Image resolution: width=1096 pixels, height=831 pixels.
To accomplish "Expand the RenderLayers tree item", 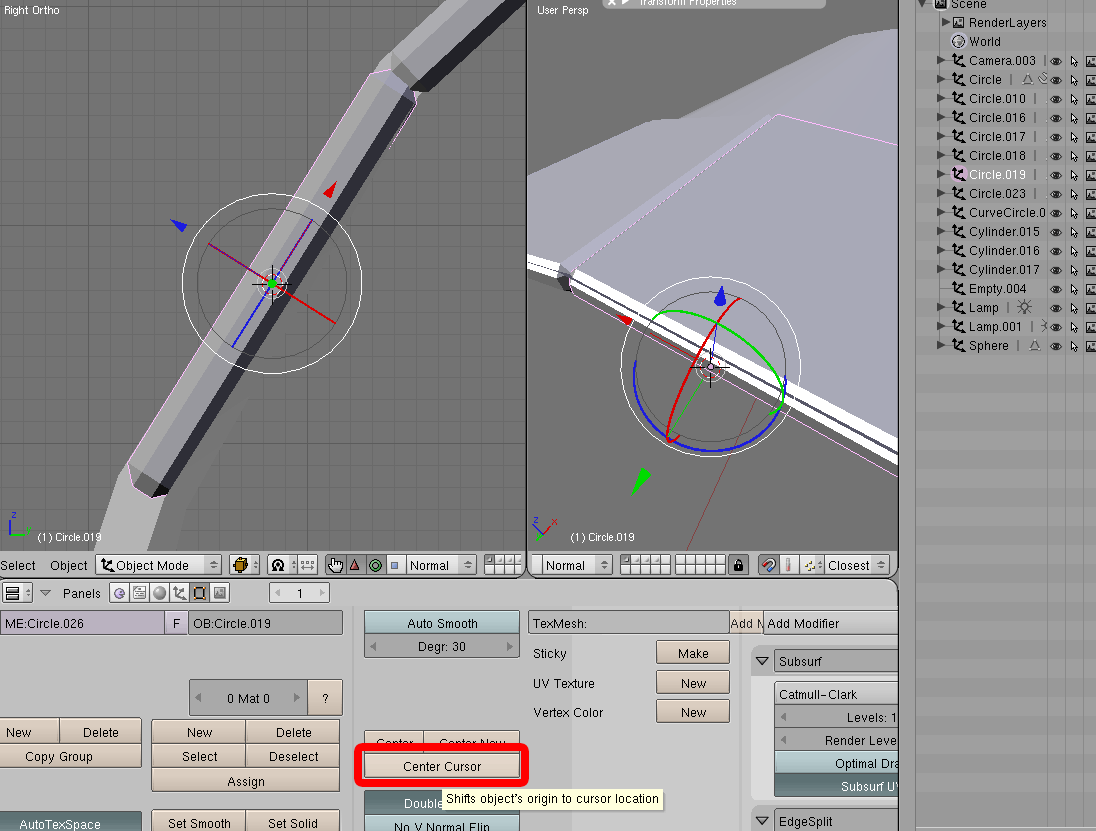I will click(945, 22).
